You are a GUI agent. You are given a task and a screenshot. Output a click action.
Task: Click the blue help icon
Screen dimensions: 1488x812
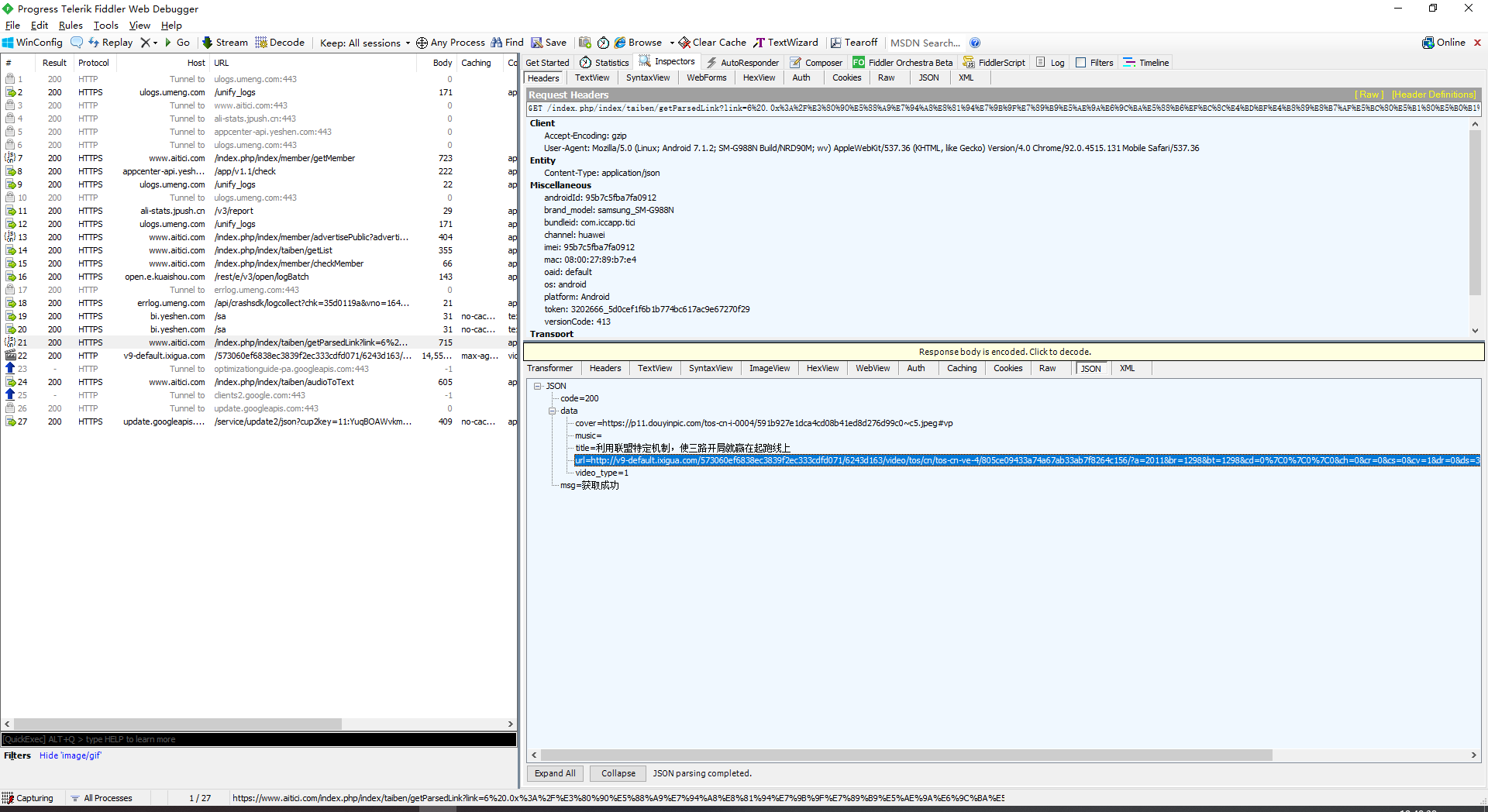pos(975,43)
